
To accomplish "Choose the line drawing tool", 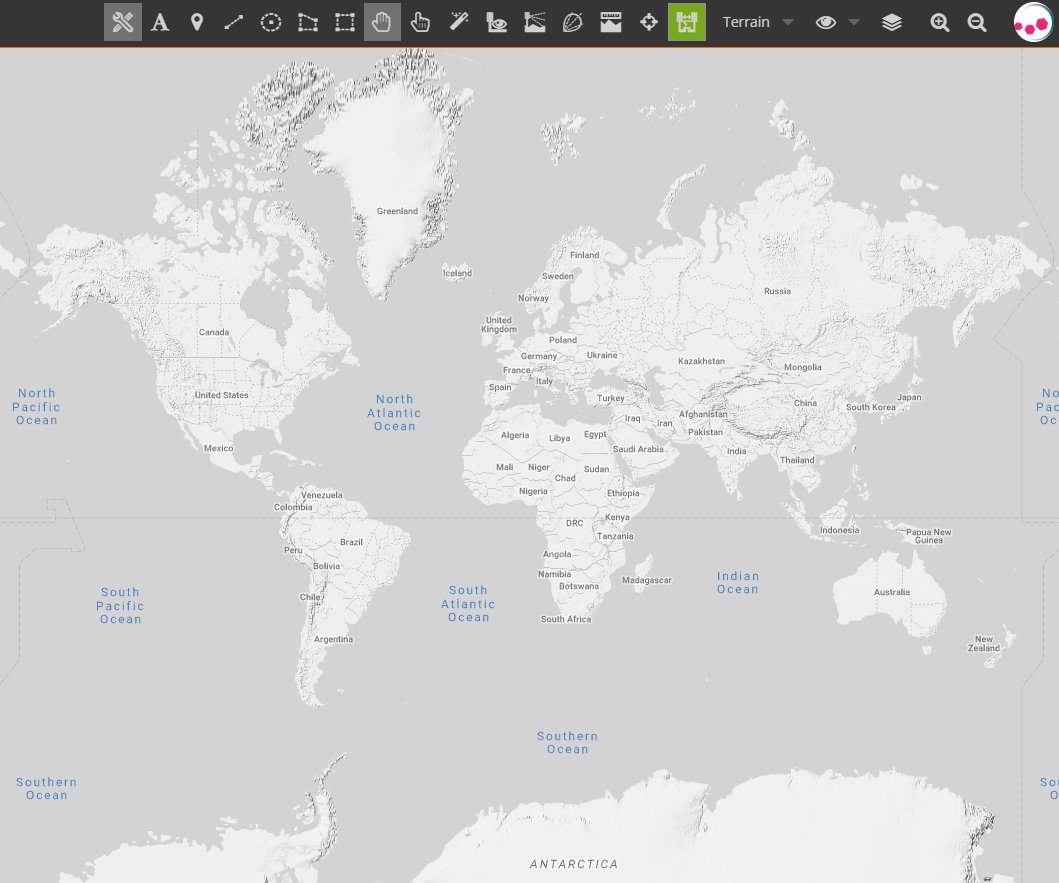I will (234, 22).
